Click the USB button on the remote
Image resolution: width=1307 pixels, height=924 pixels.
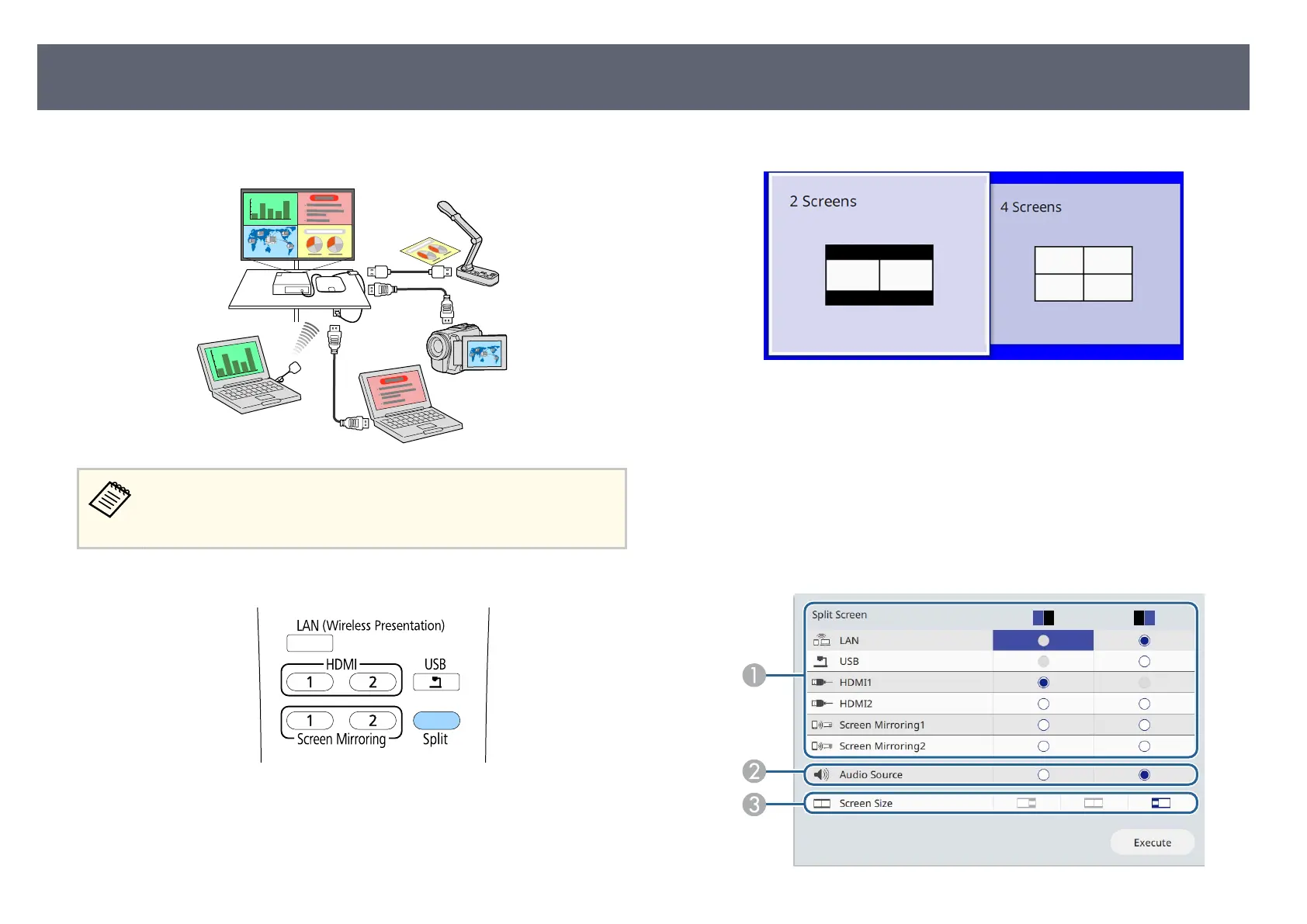(x=436, y=682)
